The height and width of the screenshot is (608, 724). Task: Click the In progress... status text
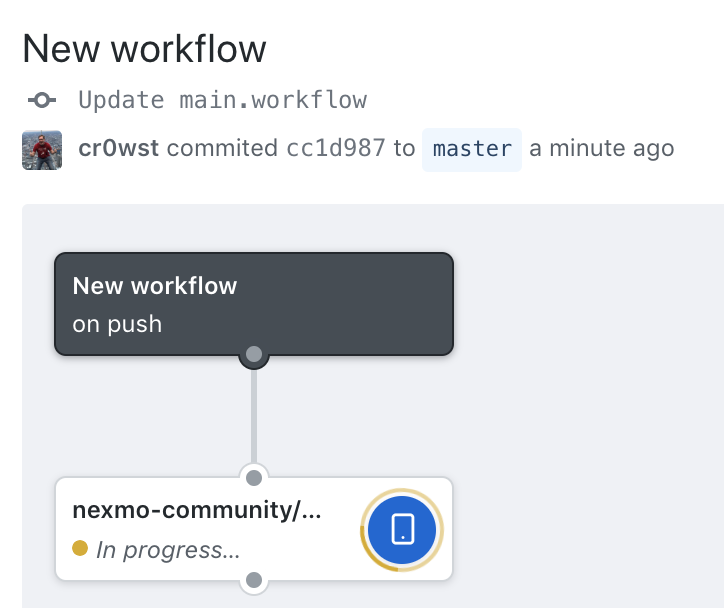(x=168, y=550)
